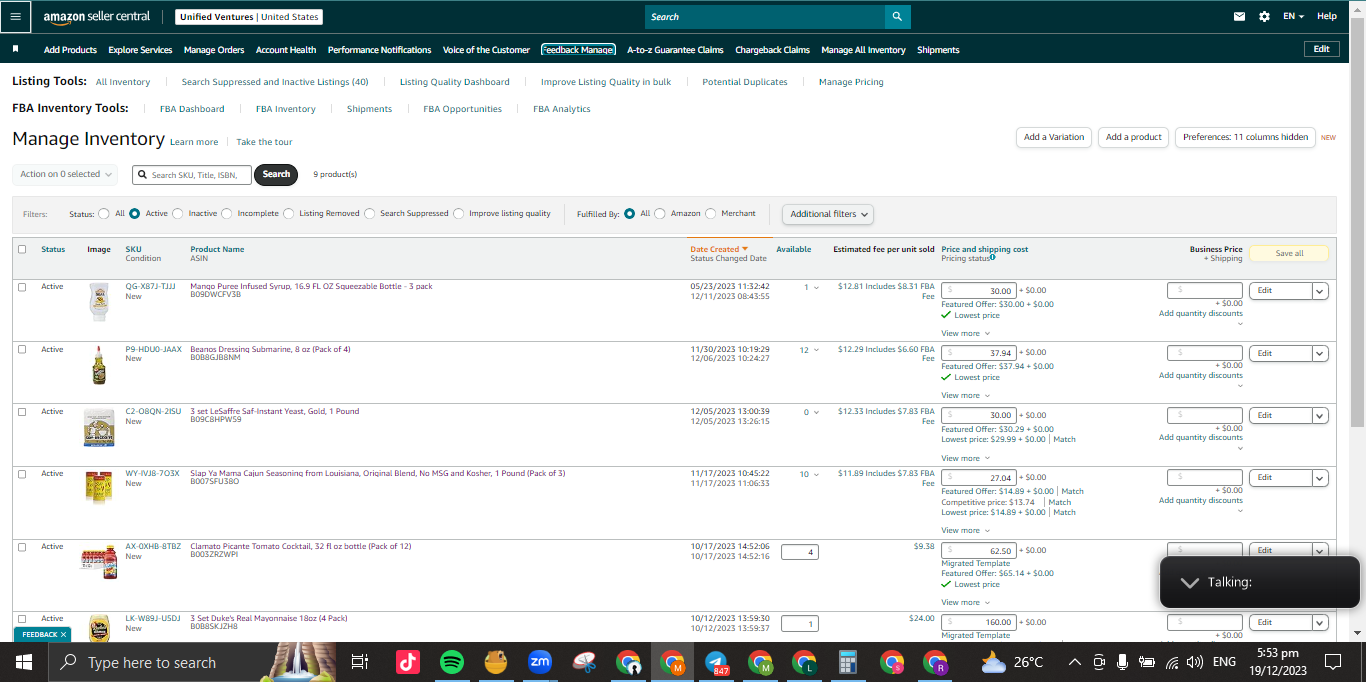Open Edit dropdown arrow for Beanos Dressing row
1366x682 pixels.
click(1320, 353)
